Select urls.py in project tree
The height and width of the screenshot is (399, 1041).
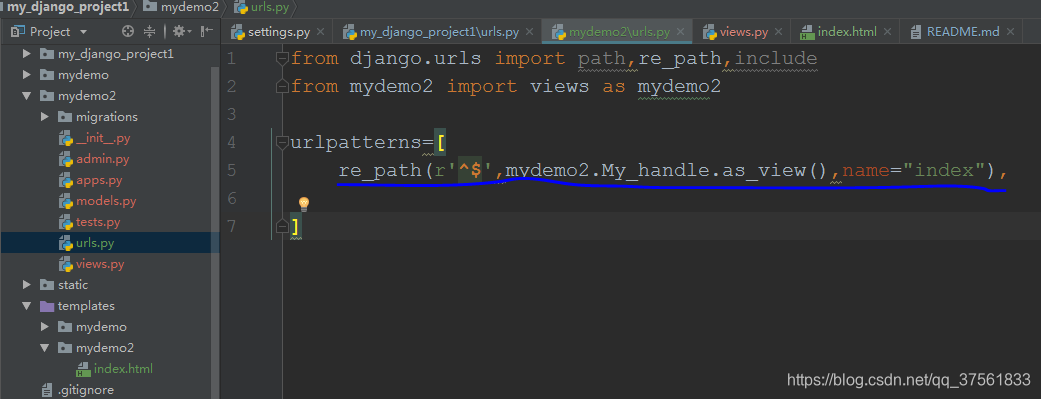(95, 243)
